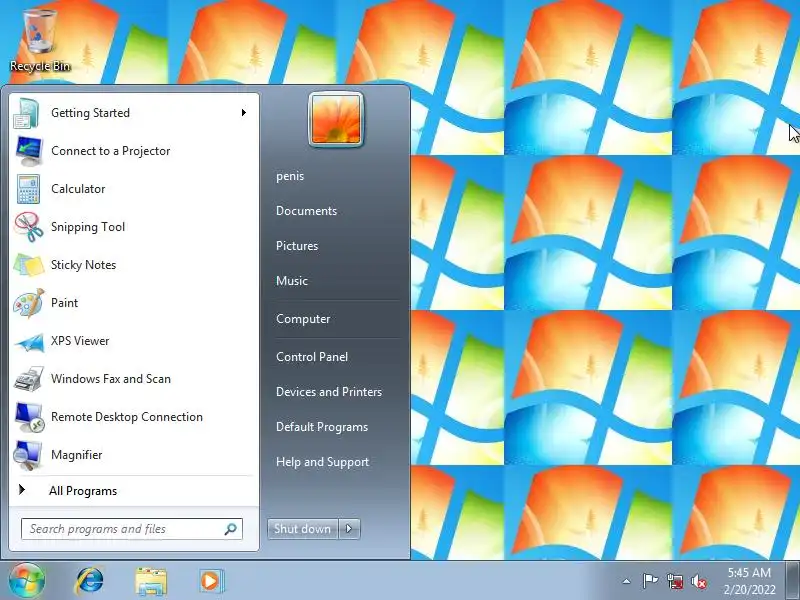This screenshot has width=800, height=600.
Task: Open the Pictures menu entry
Action: pos(297,245)
